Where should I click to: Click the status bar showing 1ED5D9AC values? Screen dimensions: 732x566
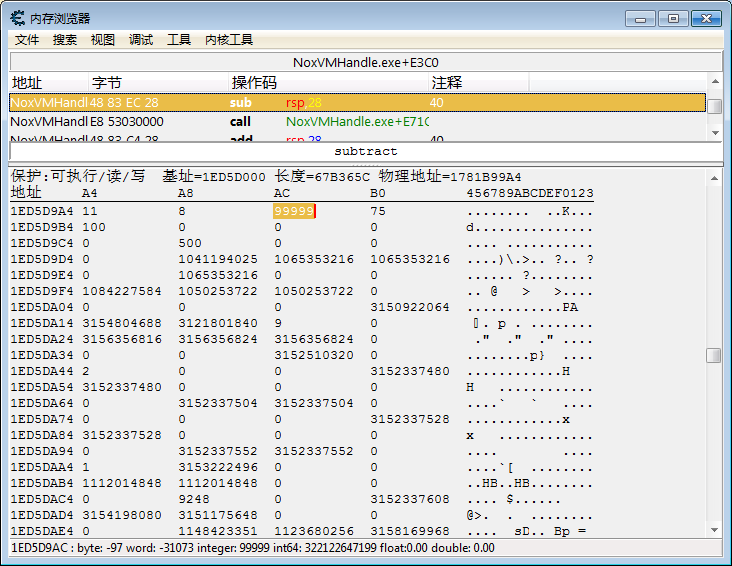(x=366, y=547)
